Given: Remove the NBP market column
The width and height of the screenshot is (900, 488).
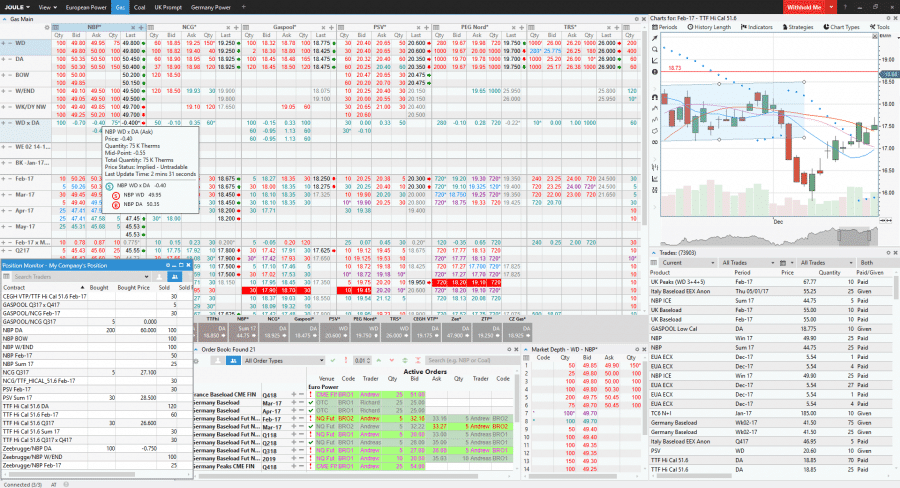Looking at the screenshot, I should 133,28.
